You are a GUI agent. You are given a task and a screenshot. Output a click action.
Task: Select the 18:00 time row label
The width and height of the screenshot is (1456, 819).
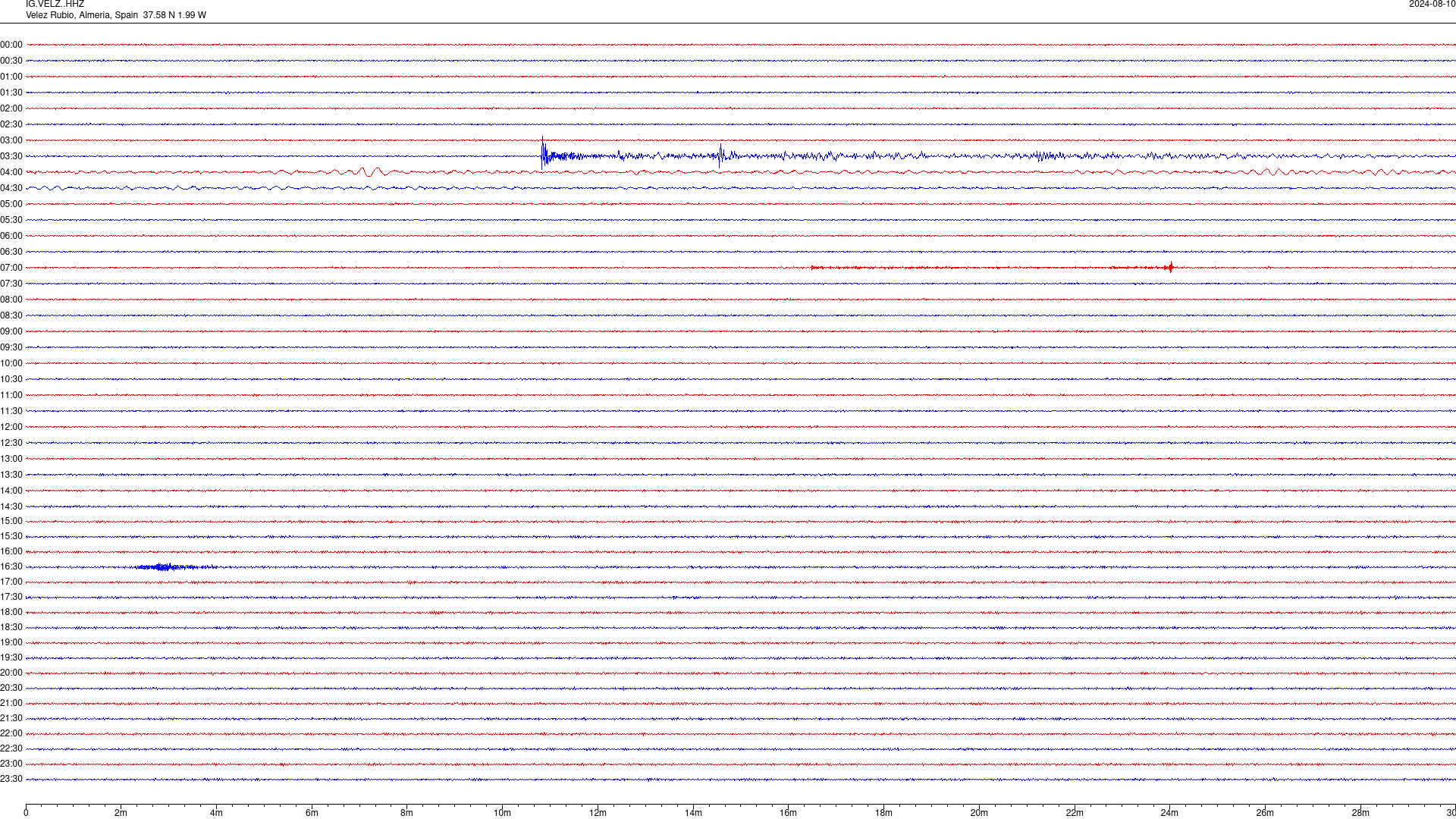click(11, 612)
